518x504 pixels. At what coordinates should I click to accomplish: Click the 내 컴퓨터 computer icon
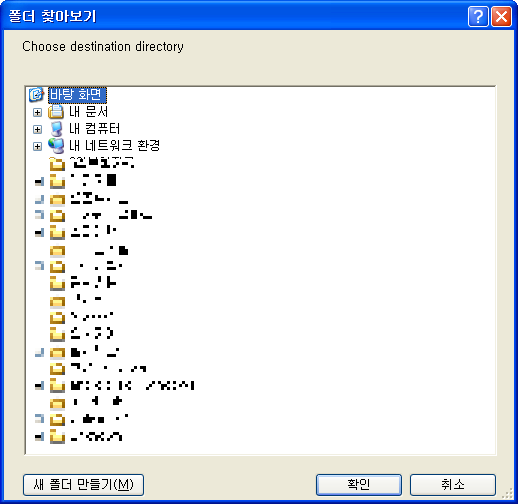pos(56,129)
